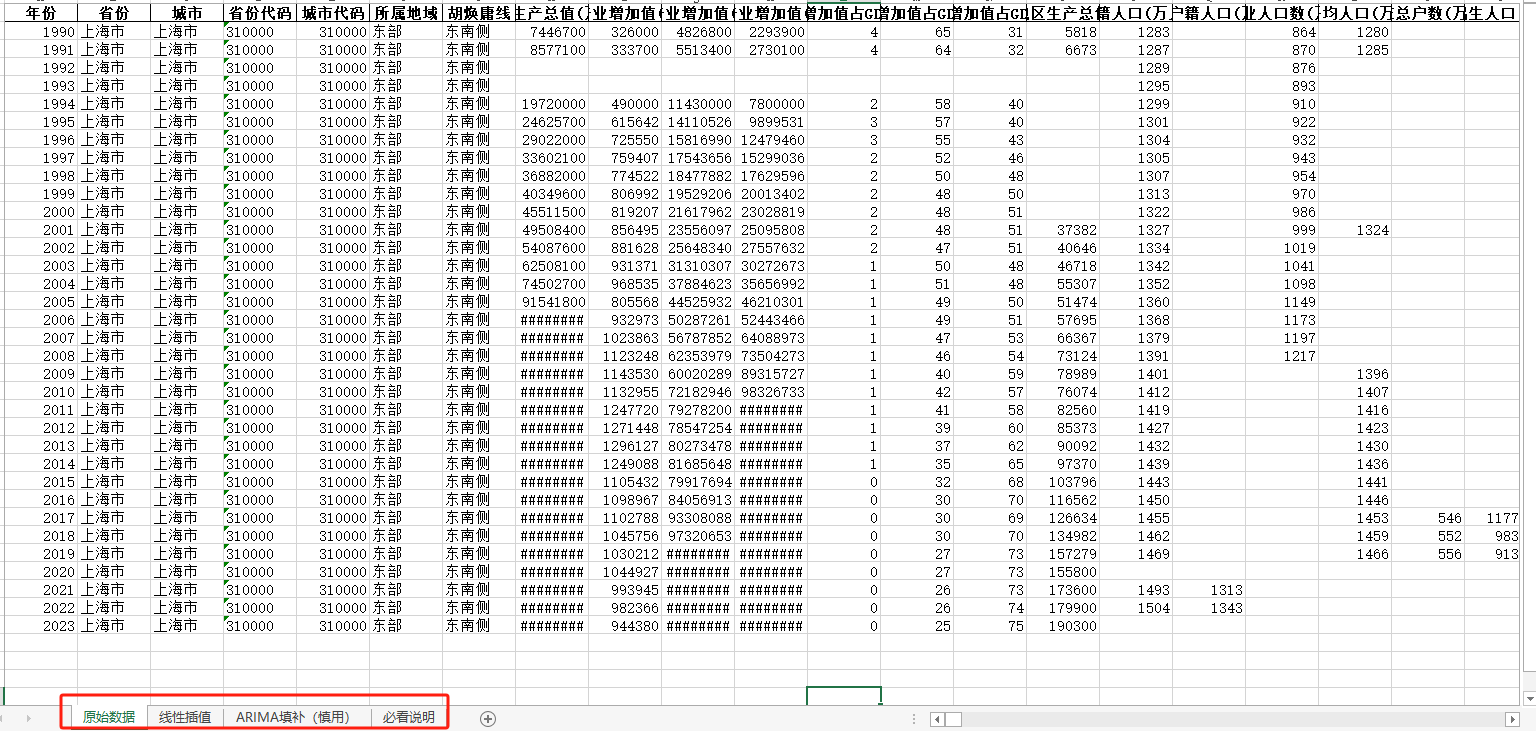
Task: Click the cell containing 1504
Action: (1136, 608)
